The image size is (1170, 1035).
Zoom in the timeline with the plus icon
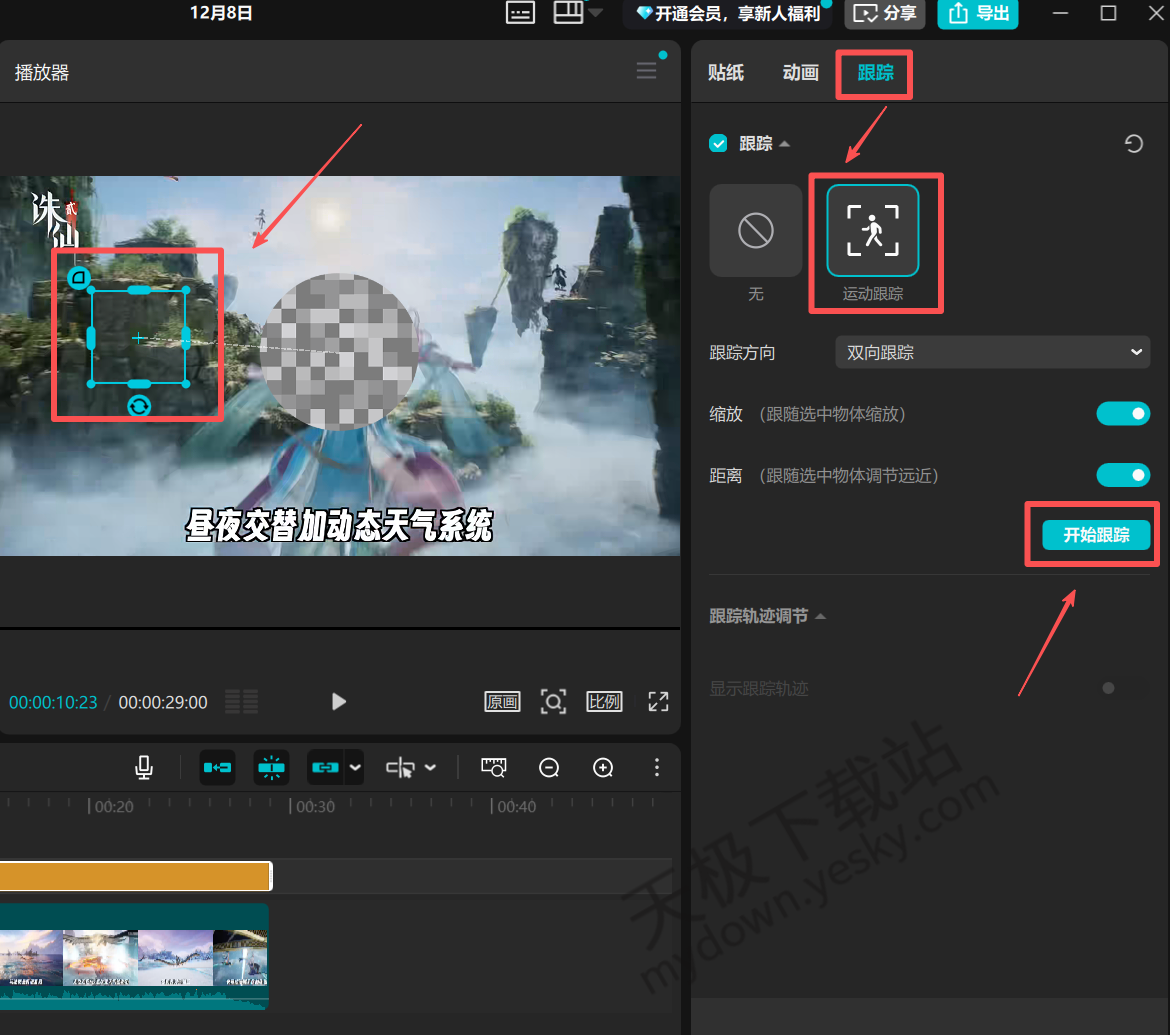(603, 768)
